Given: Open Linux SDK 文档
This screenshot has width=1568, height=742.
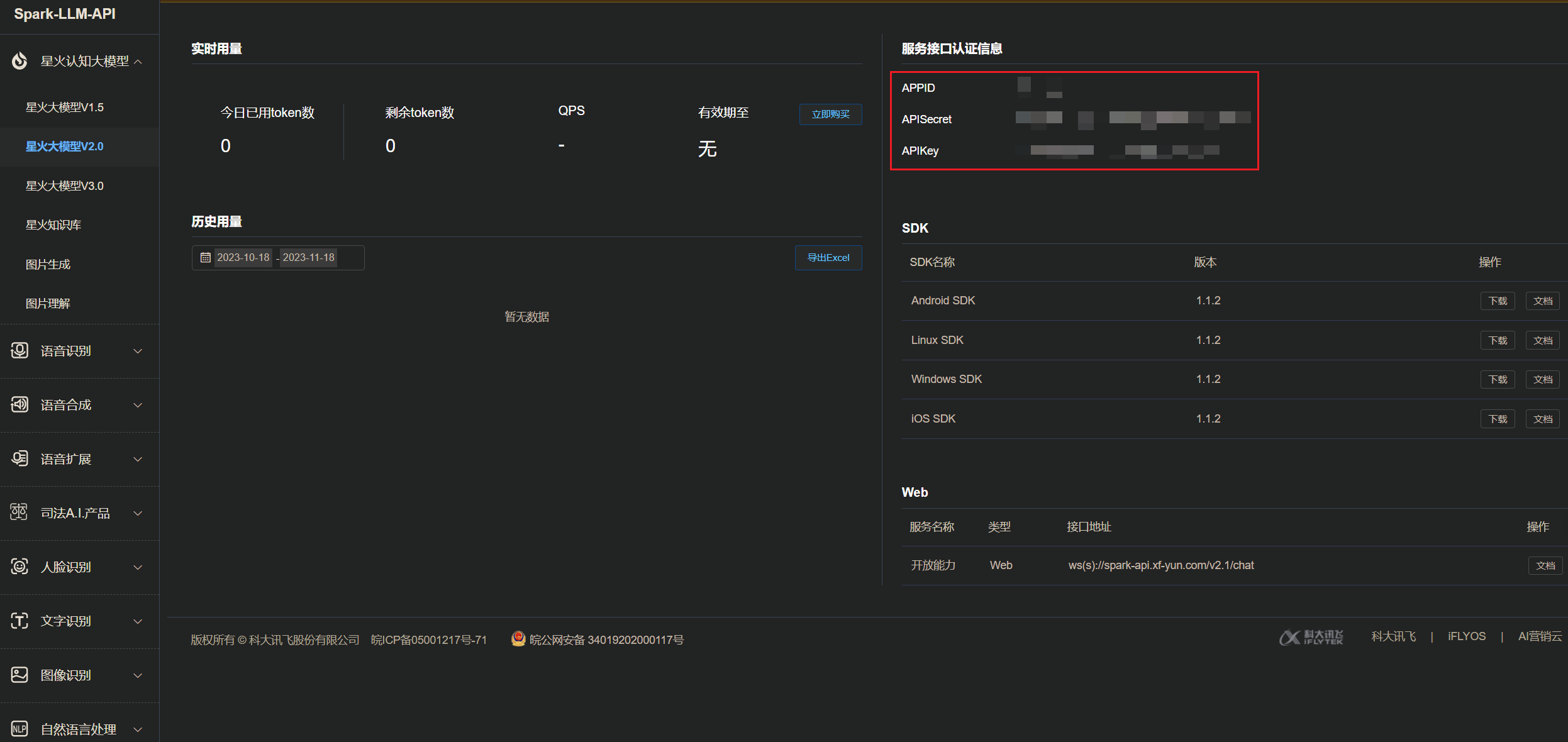Looking at the screenshot, I should pyautogui.click(x=1542, y=340).
